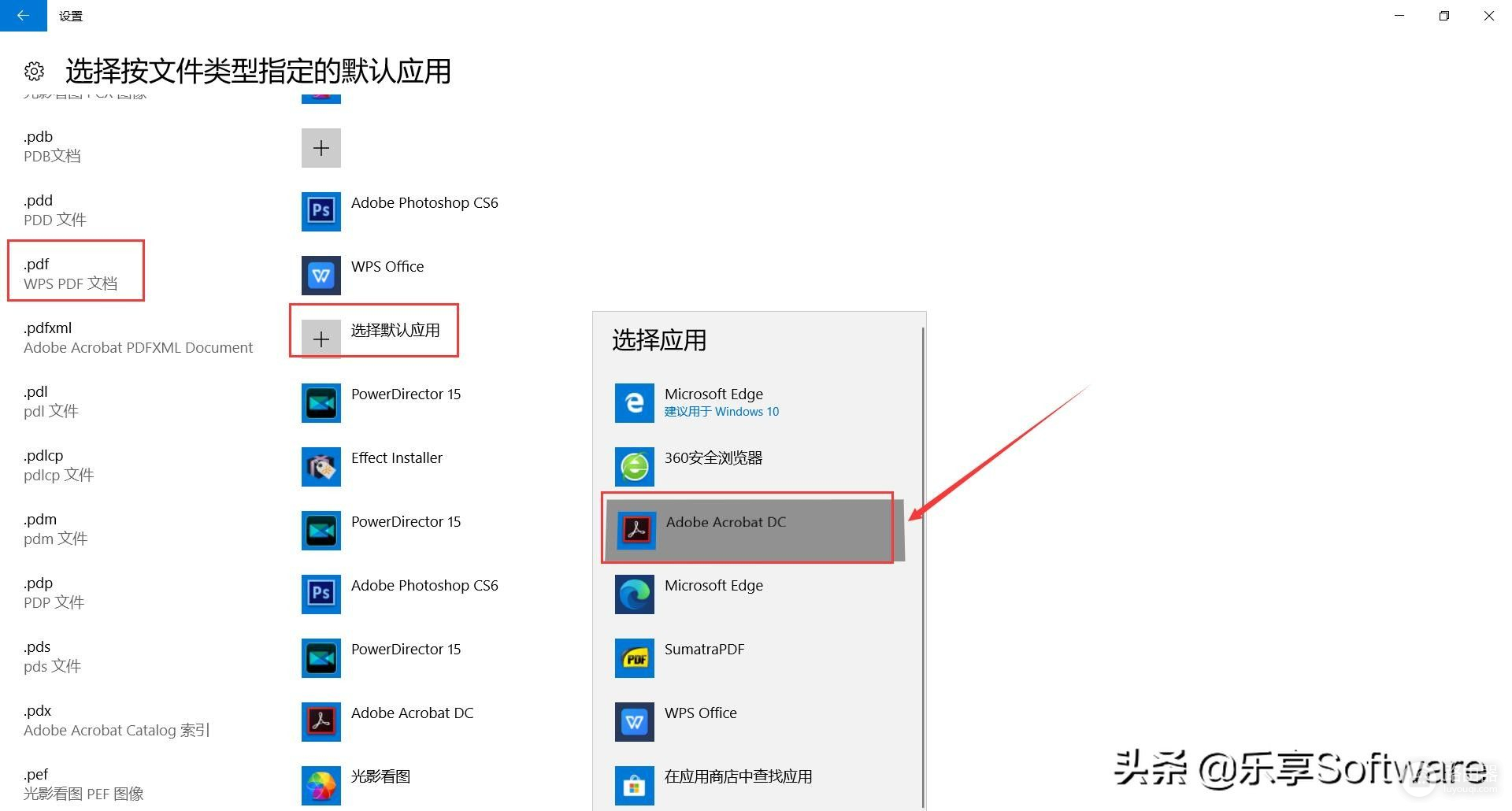This screenshot has width=1512, height=811.
Task: Click the .pdb PDB文档 entry
Action: [52, 146]
